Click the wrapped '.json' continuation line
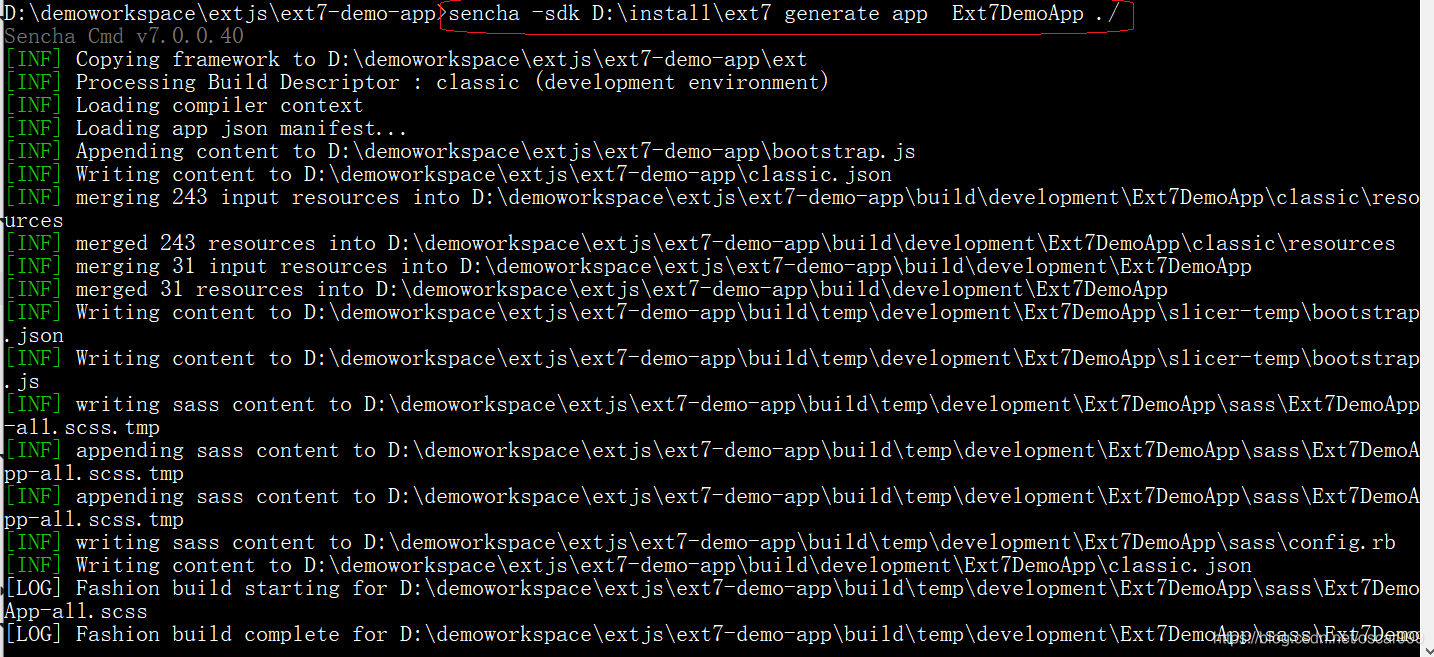 pos(34,335)
